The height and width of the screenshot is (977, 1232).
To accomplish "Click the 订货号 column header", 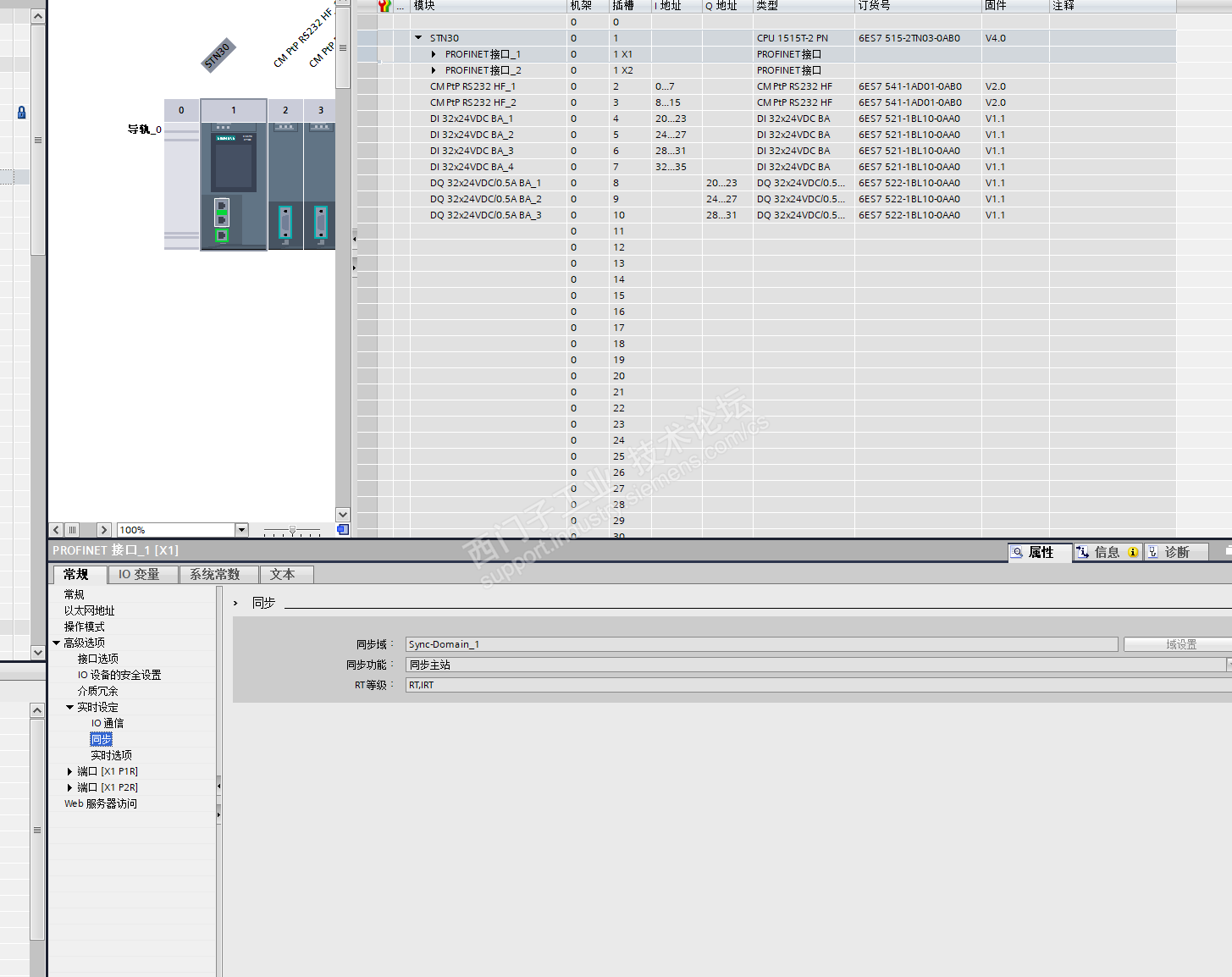I will pos(918,6).
